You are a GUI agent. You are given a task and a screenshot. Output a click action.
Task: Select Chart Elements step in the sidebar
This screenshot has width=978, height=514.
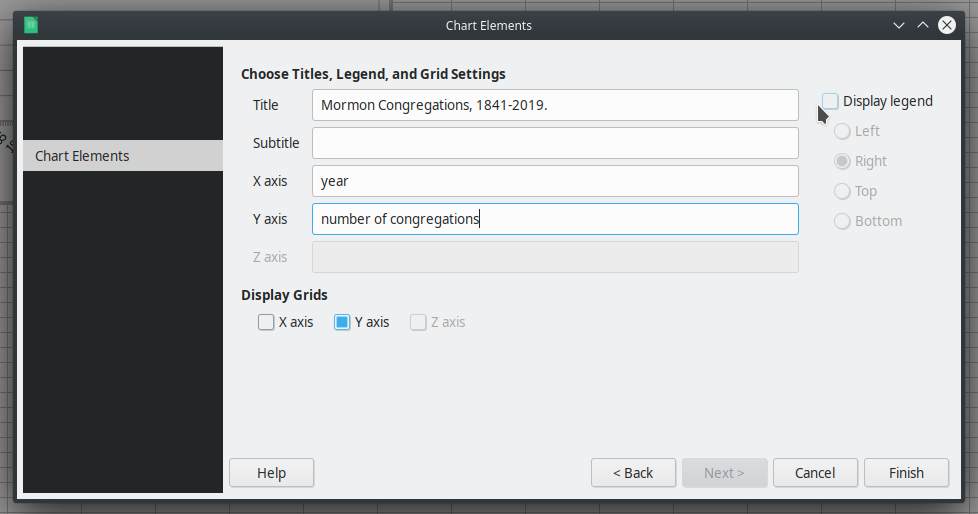click(x=123, y=155)
